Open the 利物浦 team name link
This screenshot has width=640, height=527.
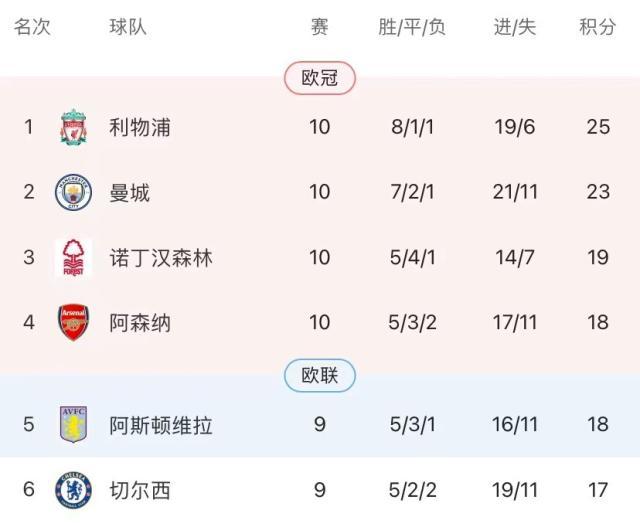140,127
